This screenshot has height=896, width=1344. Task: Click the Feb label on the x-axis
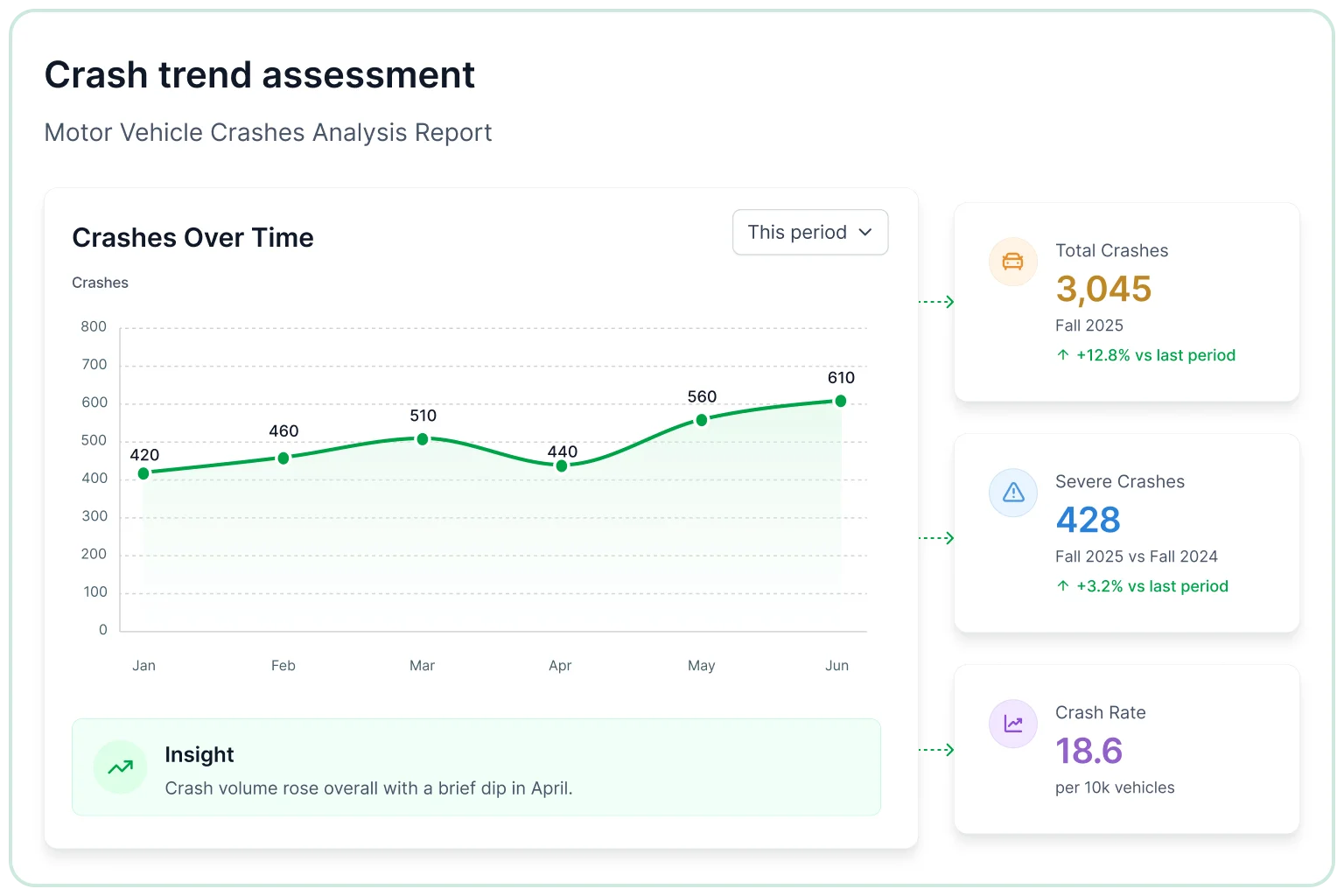pos(283,665)
